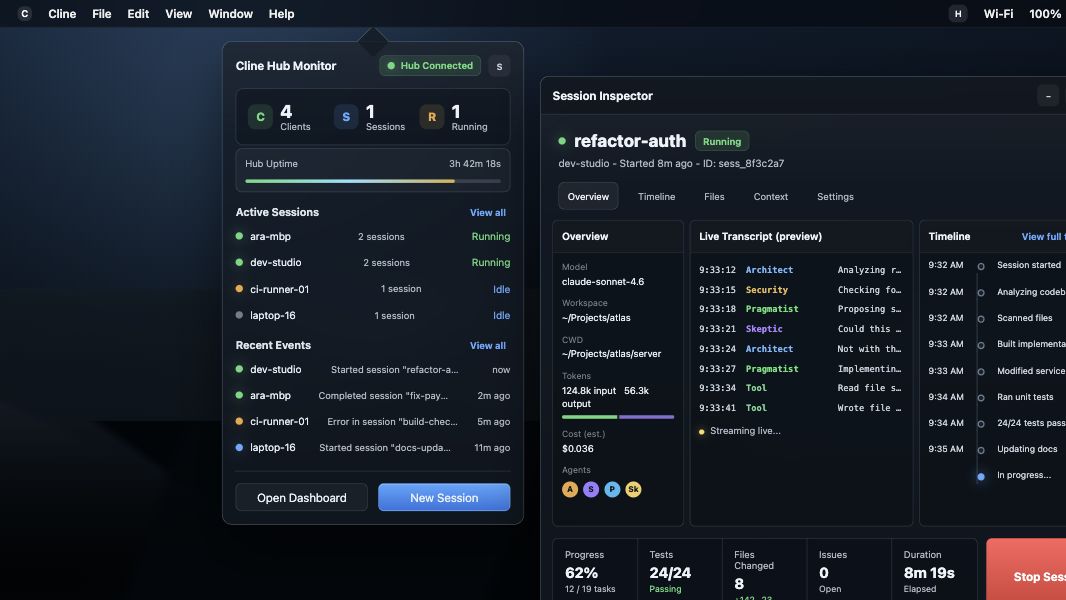This screenshot has width=1066, height=600.
Task: Open the dev-studio Started session event
Action: tap(373, 370)
